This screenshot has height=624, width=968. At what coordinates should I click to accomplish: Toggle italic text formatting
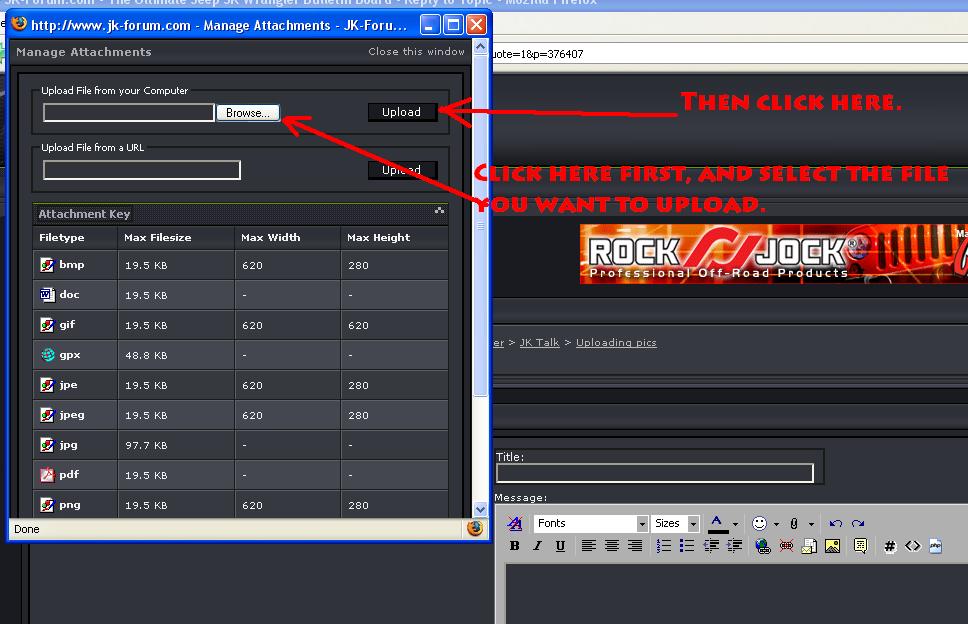[x=537, y=546]
